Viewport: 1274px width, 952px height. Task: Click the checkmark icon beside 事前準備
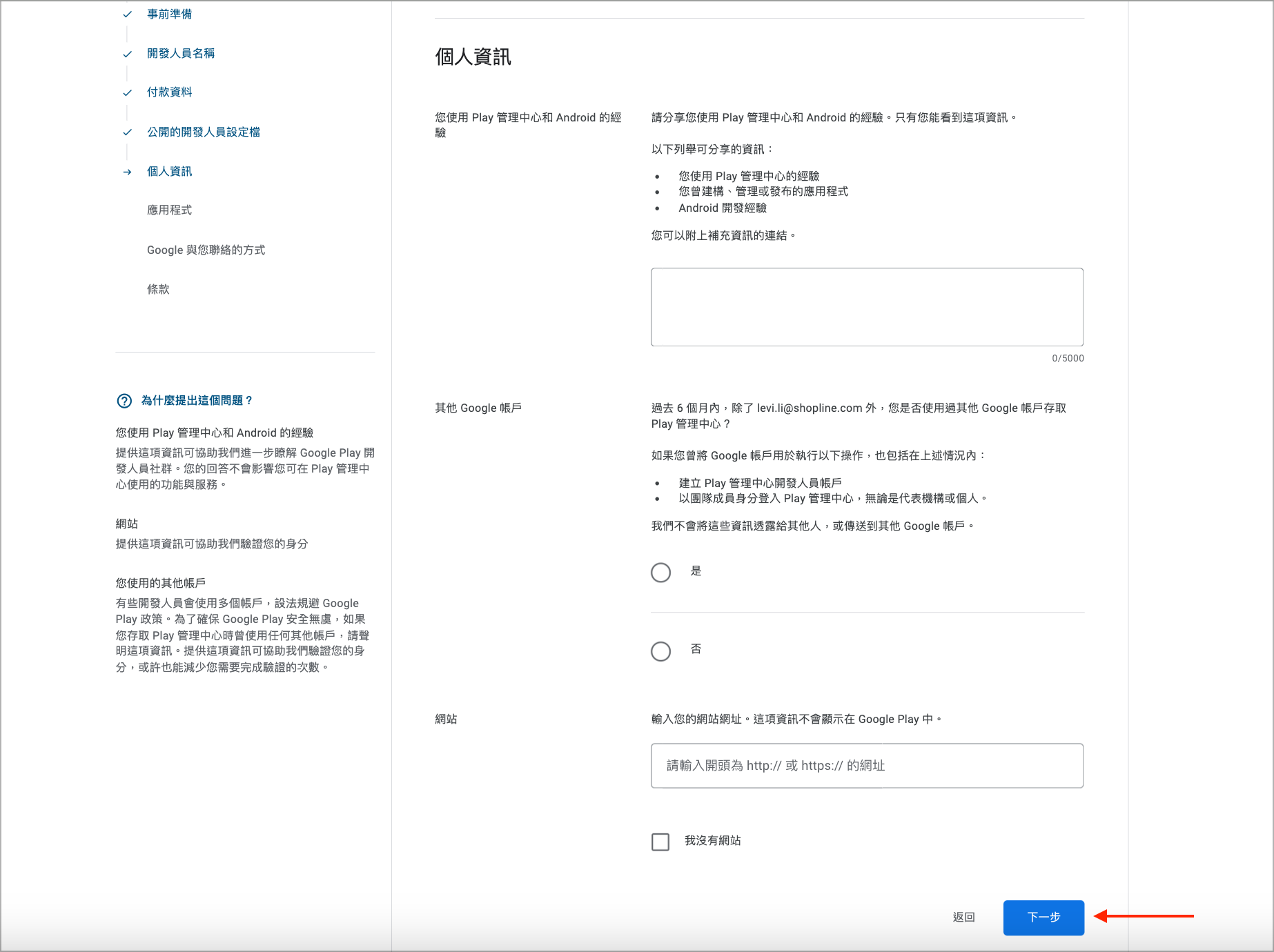pyautogui.click(x=127, y=14)
